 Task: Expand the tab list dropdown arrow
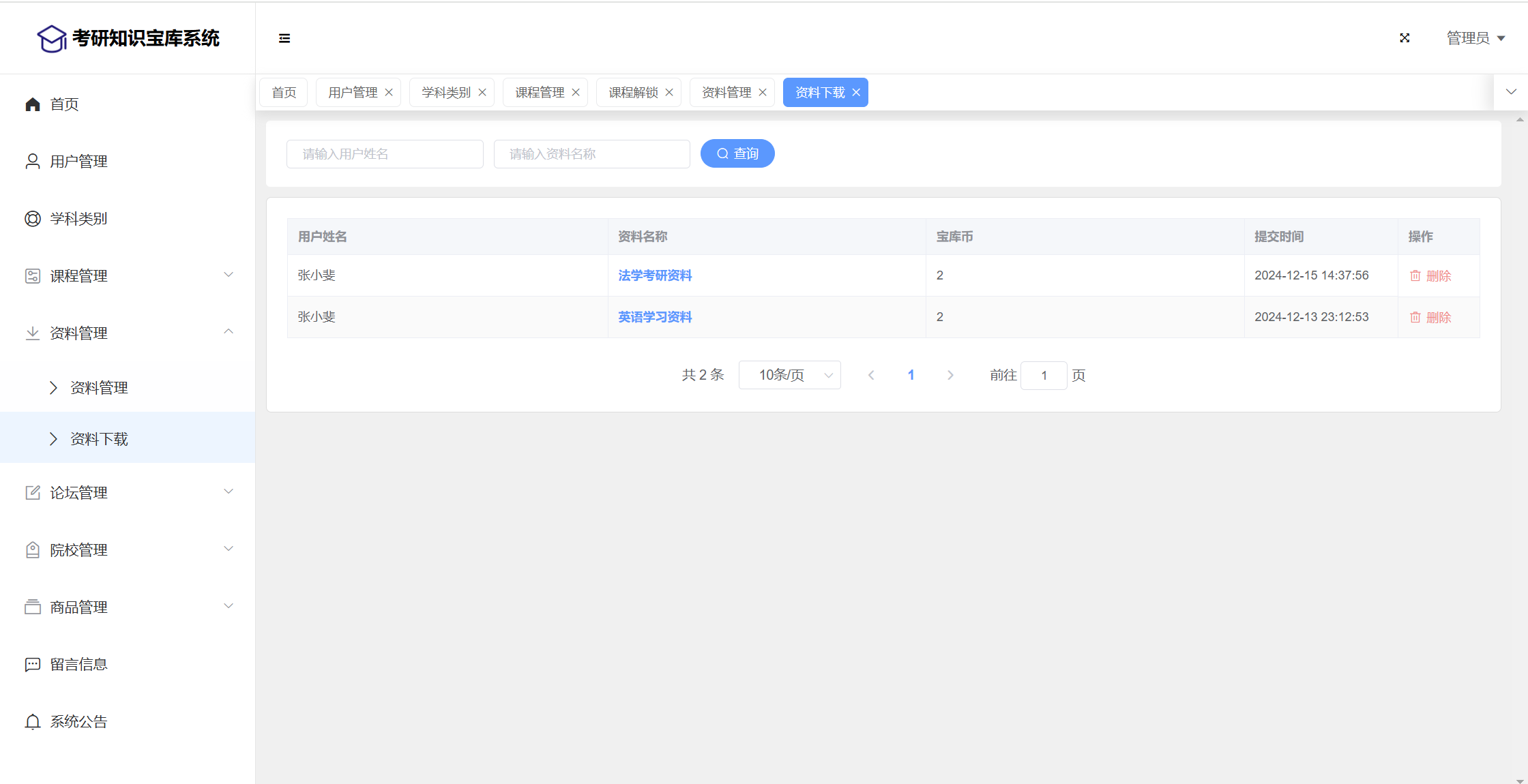pyautogui.click(x=1511, y=92)
